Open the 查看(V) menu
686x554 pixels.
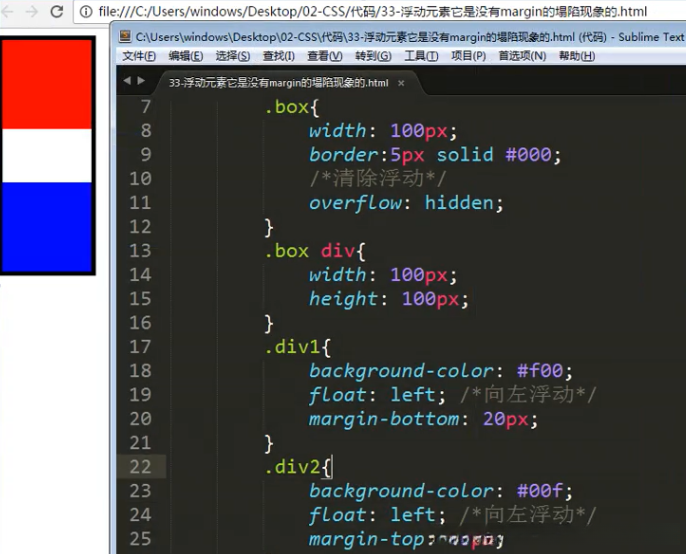325,56
